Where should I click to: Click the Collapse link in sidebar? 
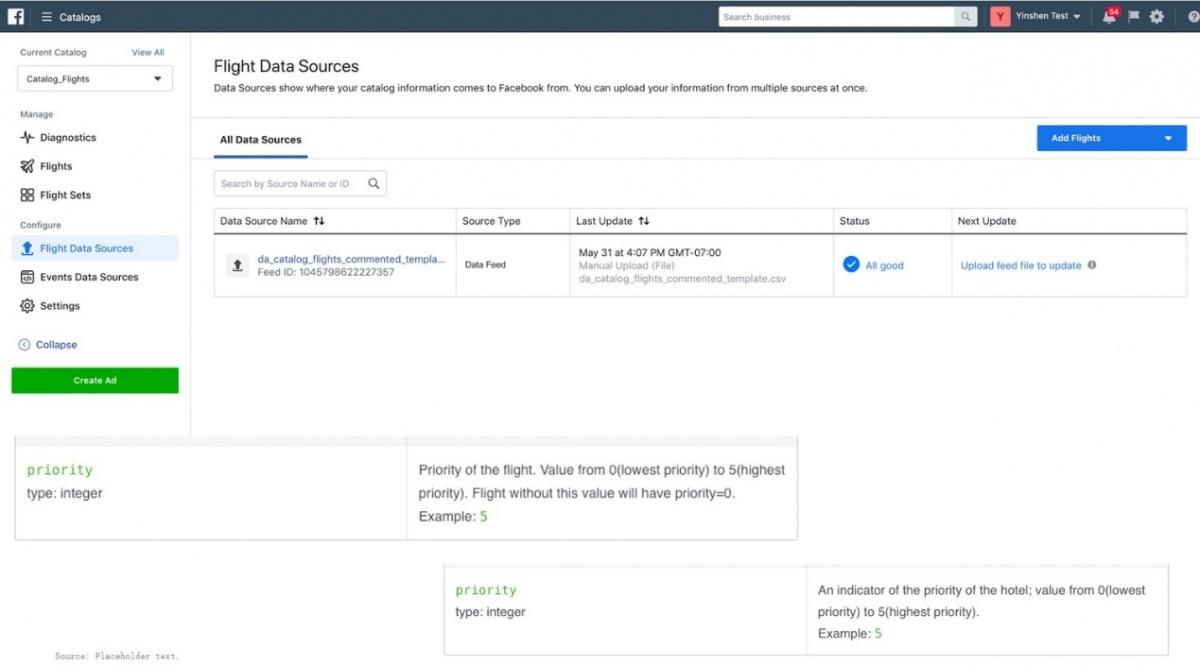click(x=56, y=345)
